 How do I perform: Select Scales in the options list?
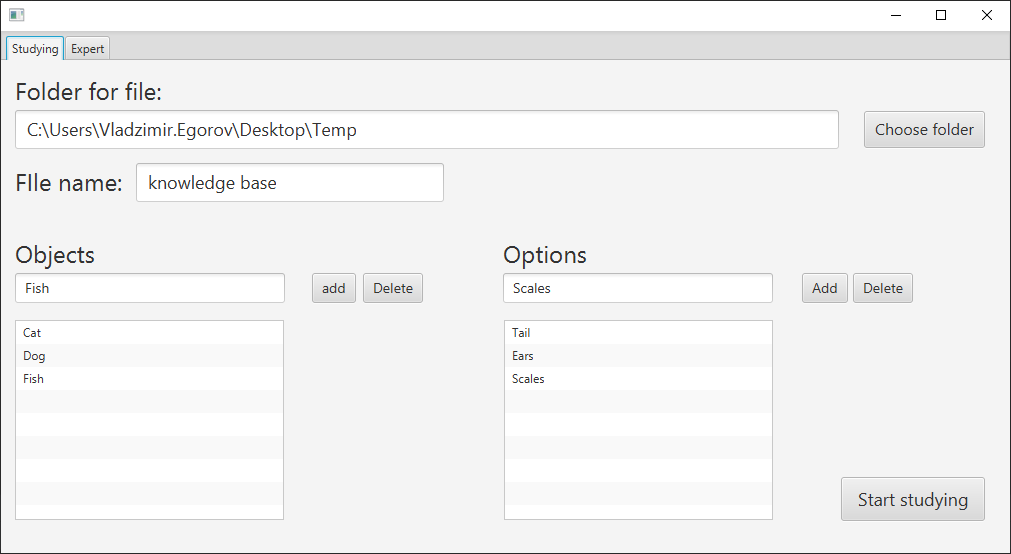tap(638, 379)
